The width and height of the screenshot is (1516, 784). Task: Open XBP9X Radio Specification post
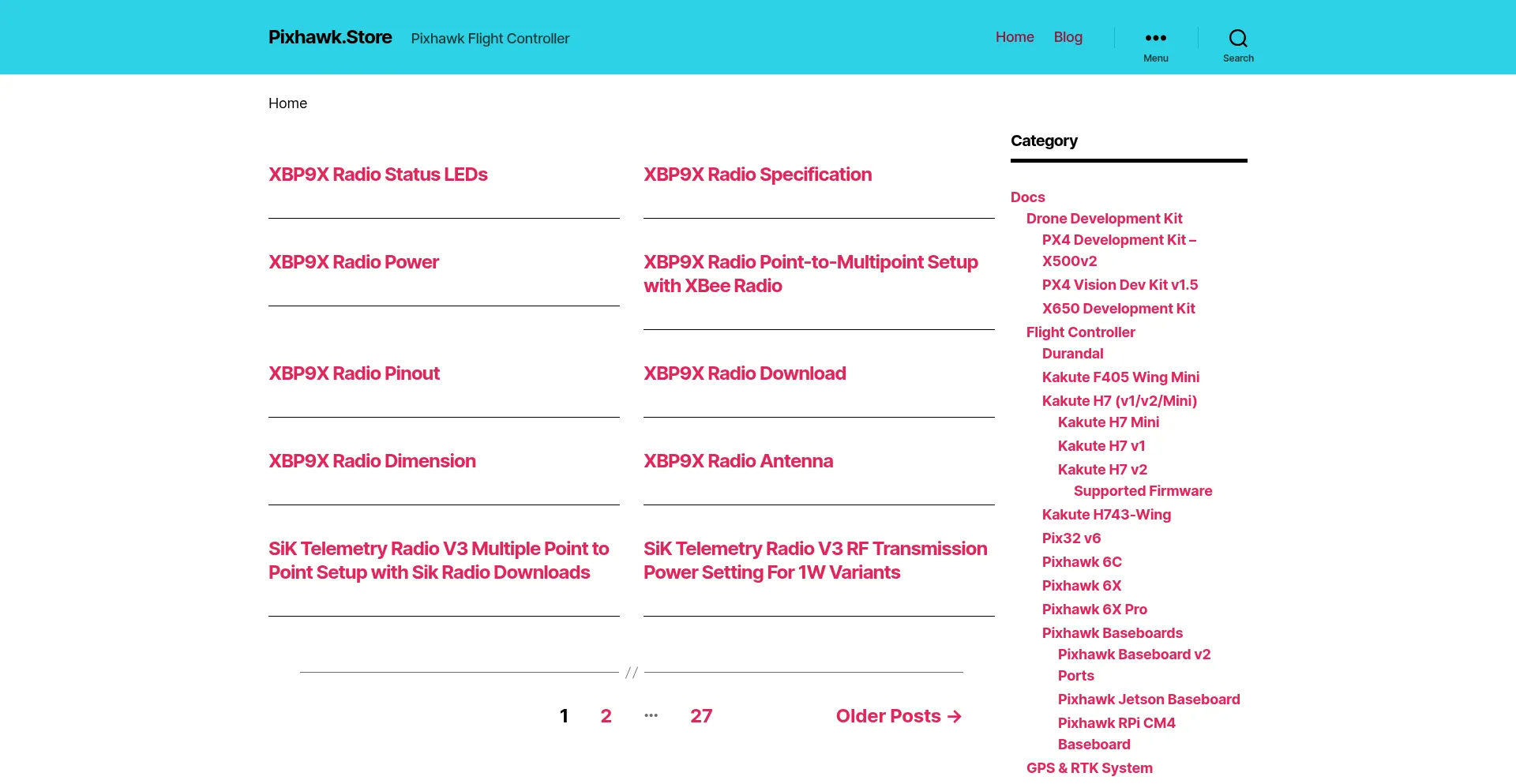[x=758, y=174]
